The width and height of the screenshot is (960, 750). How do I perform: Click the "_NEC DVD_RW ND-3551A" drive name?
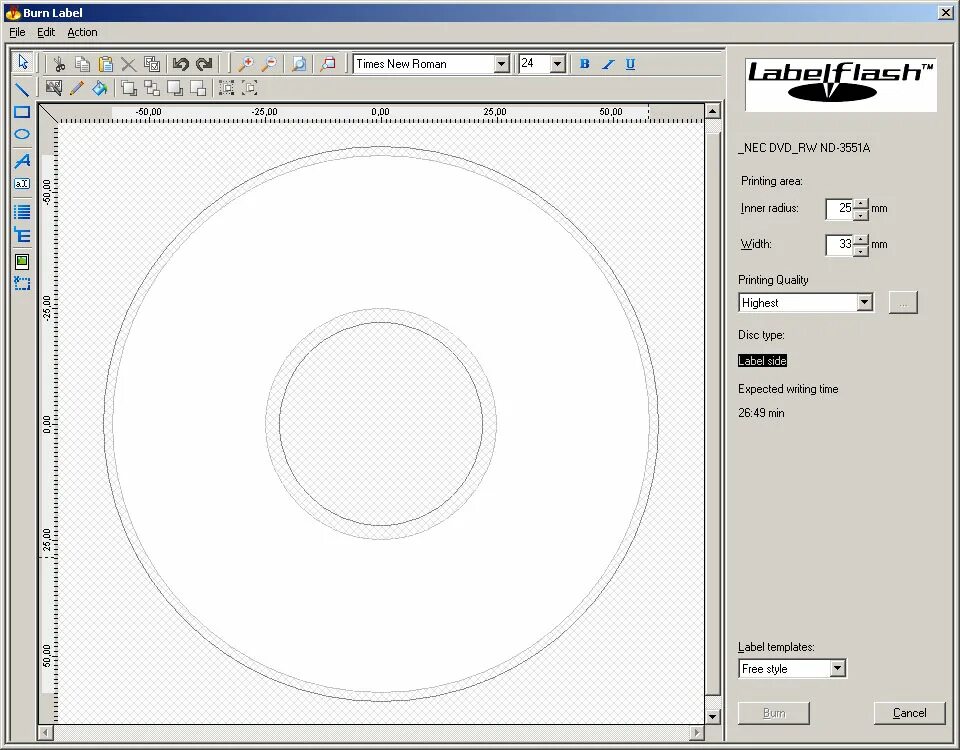point(803,148)
